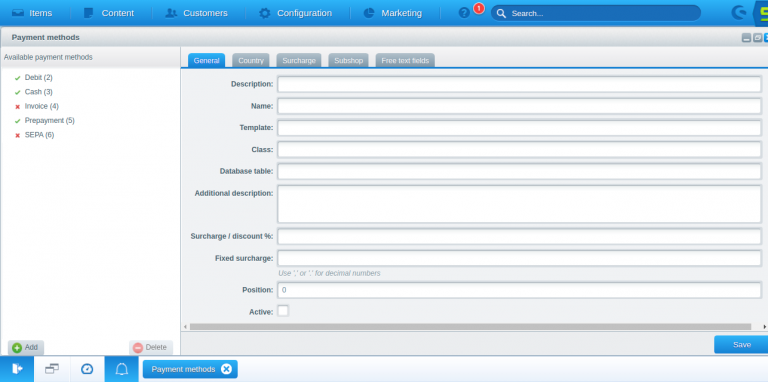Click the Class input field
The height and width of the screenshot is (382, 768).
(x=519, y=149)
